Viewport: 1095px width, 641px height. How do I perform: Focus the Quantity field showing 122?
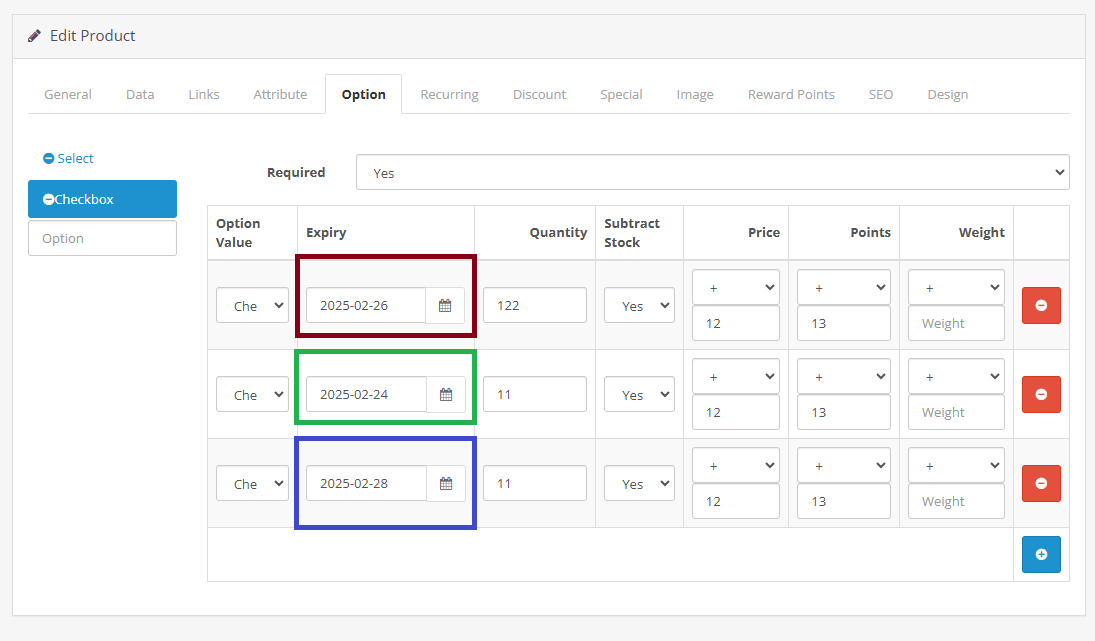point(534,306)
